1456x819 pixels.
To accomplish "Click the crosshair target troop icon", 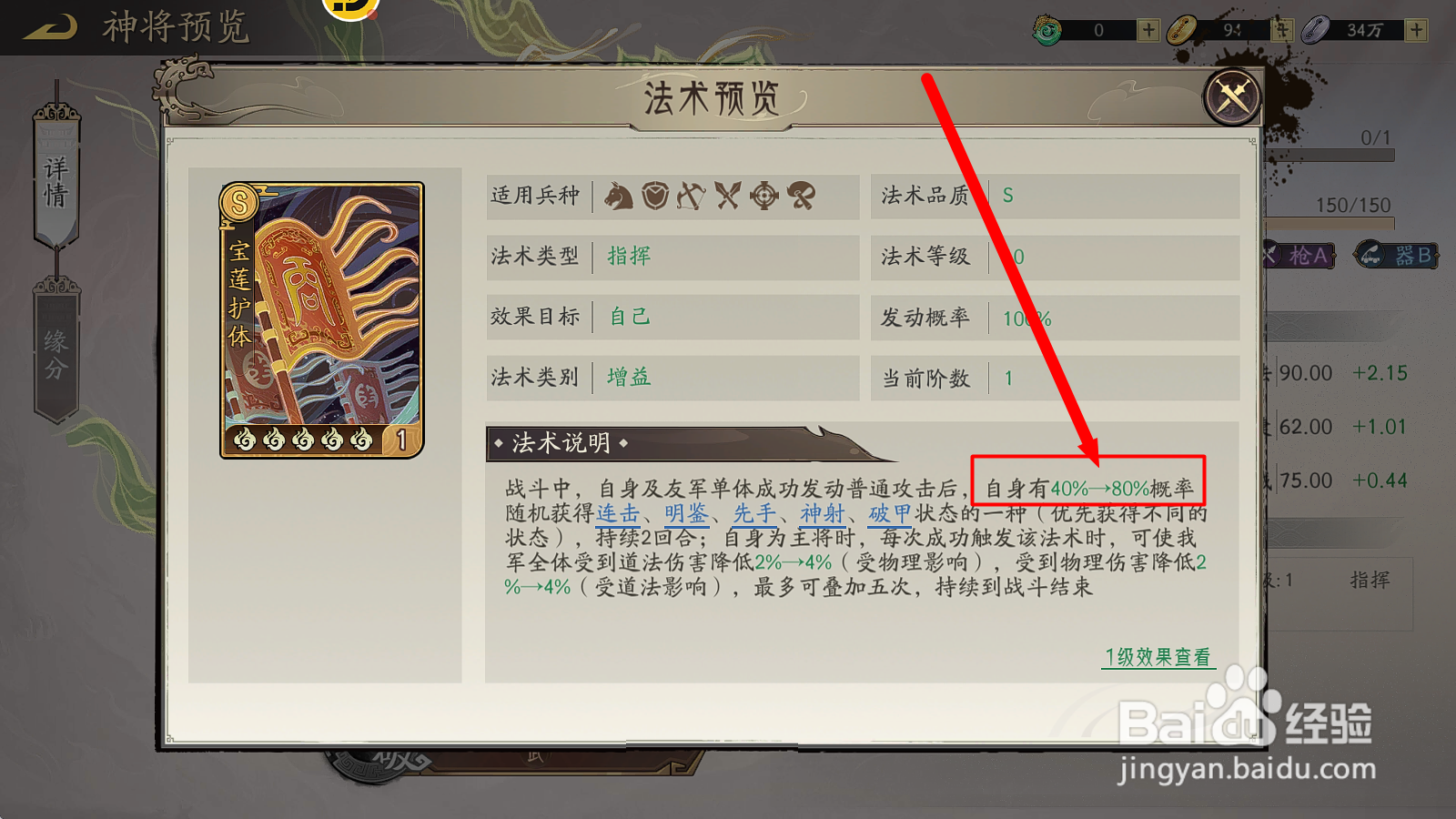I will click(x=764, y=196).
